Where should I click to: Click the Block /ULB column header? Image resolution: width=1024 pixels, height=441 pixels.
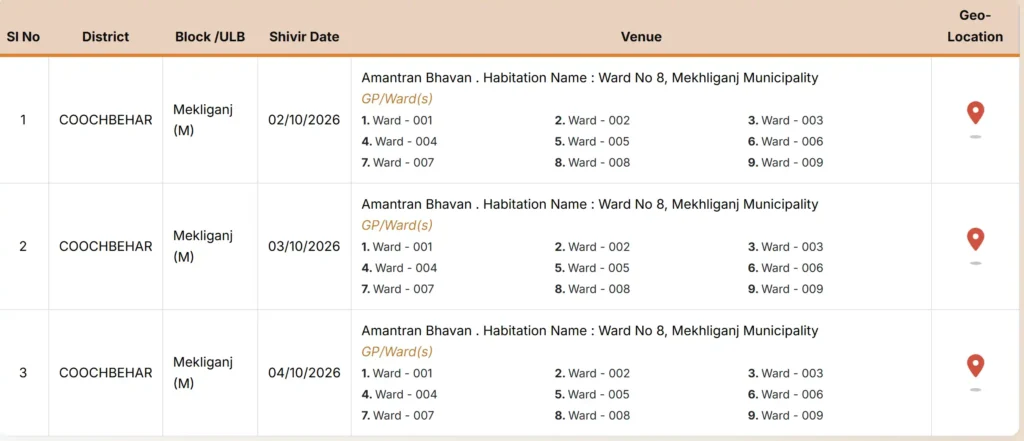pyautogui.click(x=210, y=37)
